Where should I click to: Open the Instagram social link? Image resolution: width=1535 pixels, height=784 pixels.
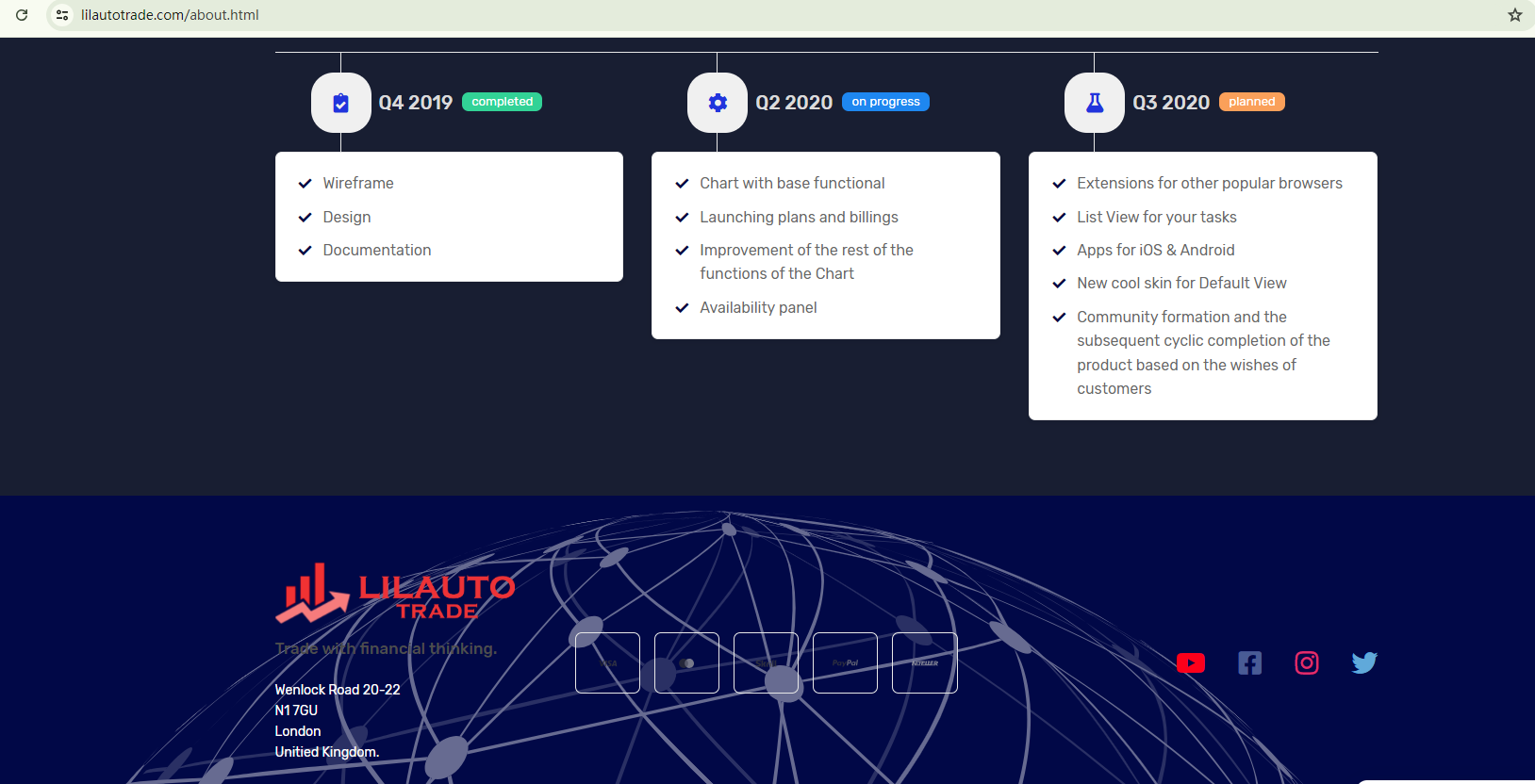click(1307, 663)
